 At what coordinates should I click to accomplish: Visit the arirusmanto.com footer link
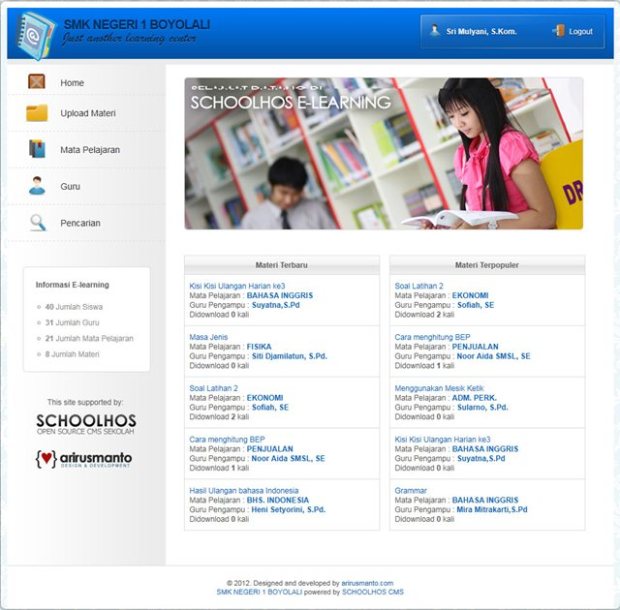[367, 582]
